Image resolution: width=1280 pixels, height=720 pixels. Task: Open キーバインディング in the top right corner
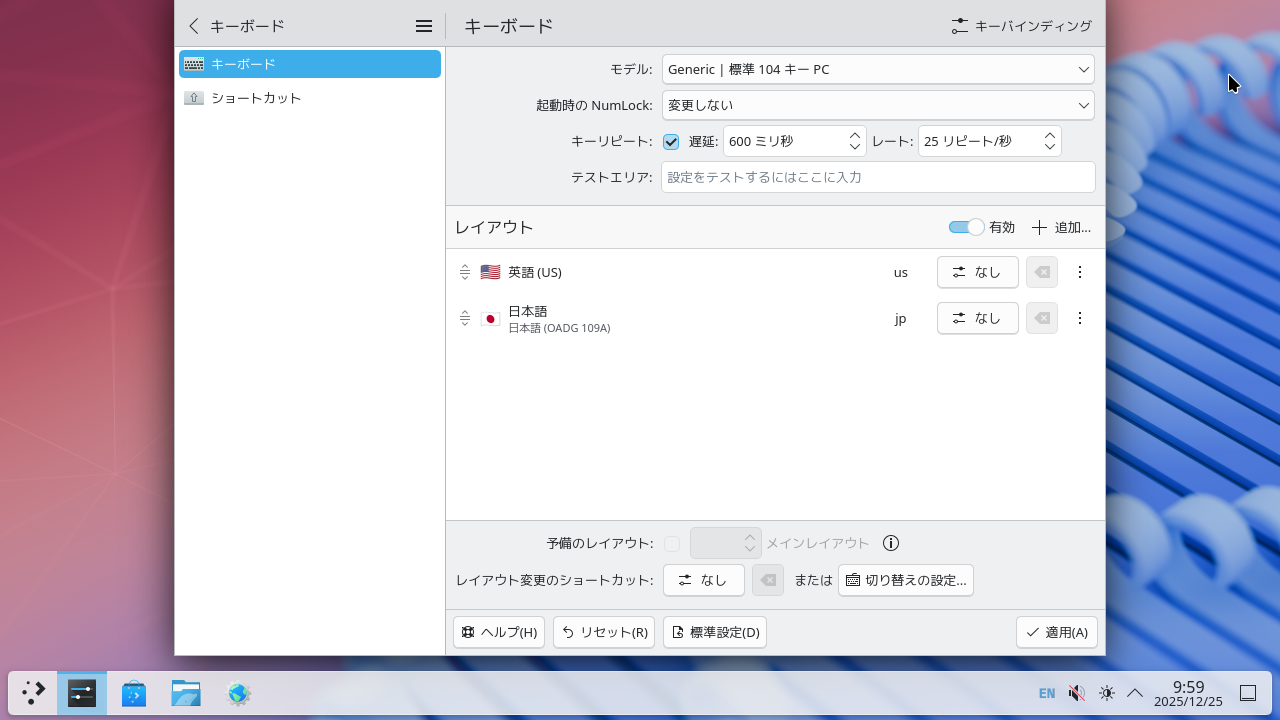tap(1021, 26)
